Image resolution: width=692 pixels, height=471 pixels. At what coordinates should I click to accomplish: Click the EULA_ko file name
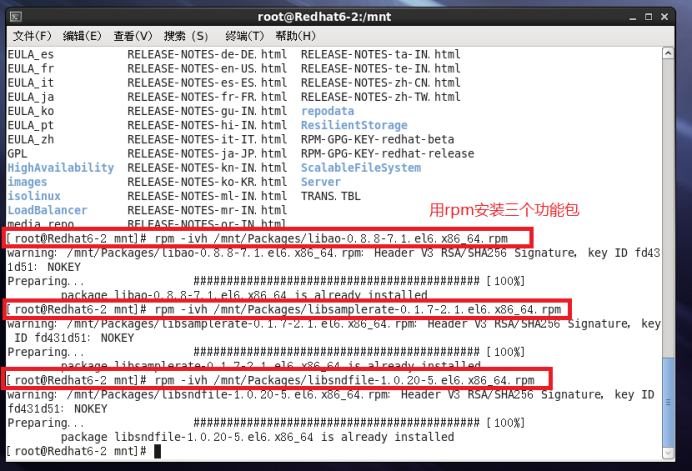tap(31, 111)
